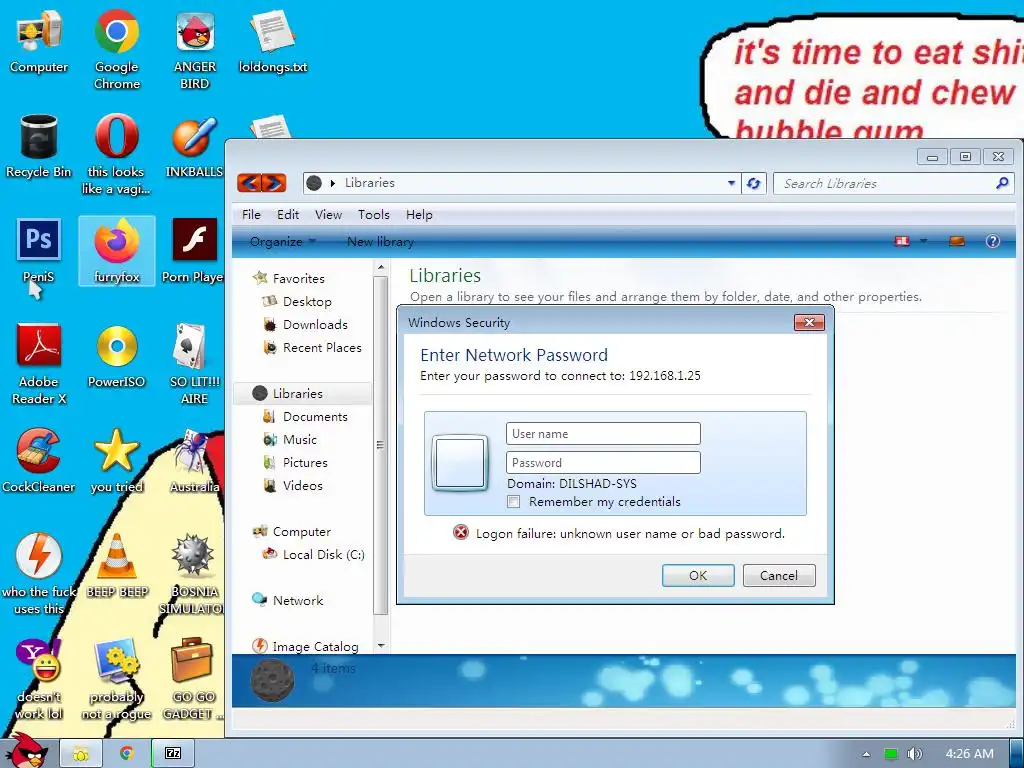
Task: Click the change view icon in toolbar
Action: point(902,241)
